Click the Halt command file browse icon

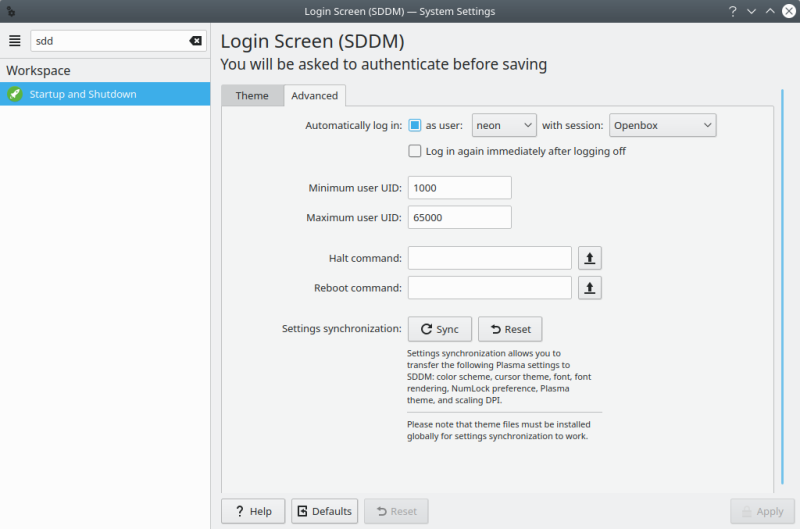click(590, 258)
